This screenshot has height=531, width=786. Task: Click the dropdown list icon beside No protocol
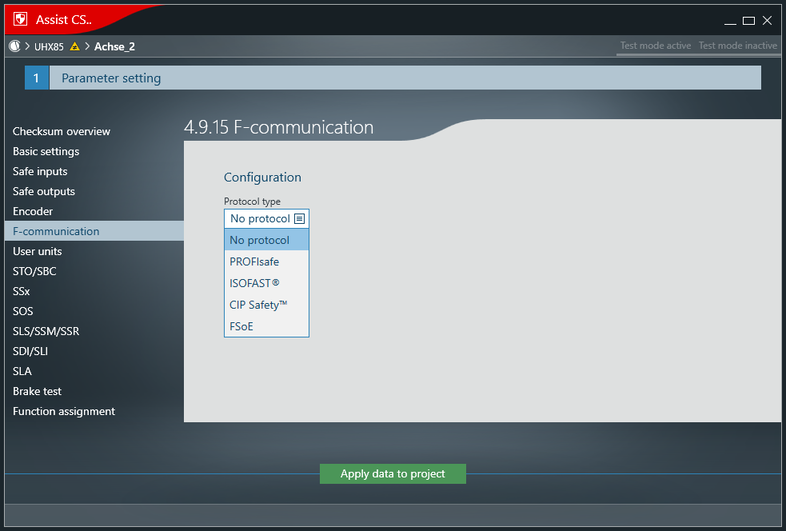(x=299, y=219)
